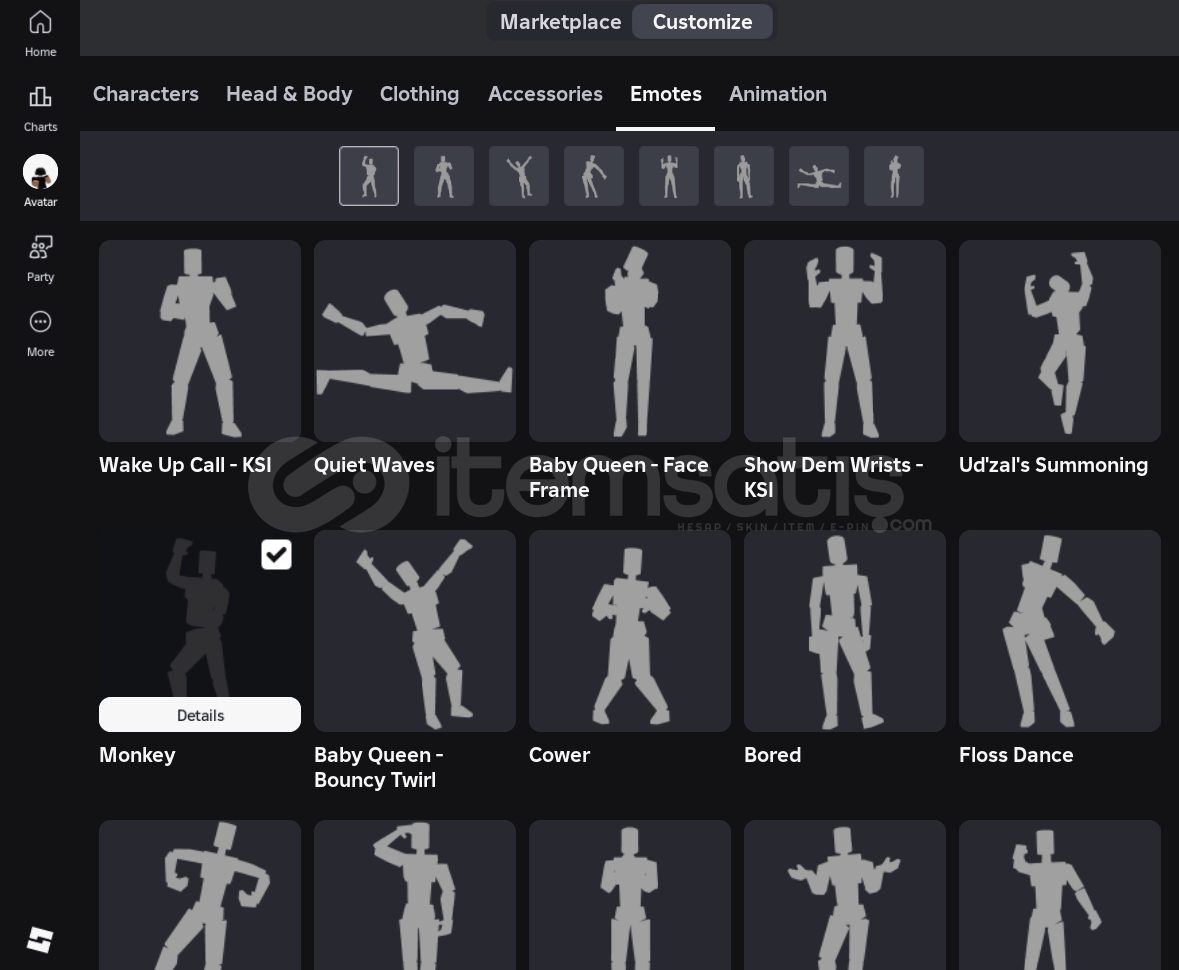Select the fifth emote slot
The height and width of the screenshot is (970, 1179).
[669, 176]
